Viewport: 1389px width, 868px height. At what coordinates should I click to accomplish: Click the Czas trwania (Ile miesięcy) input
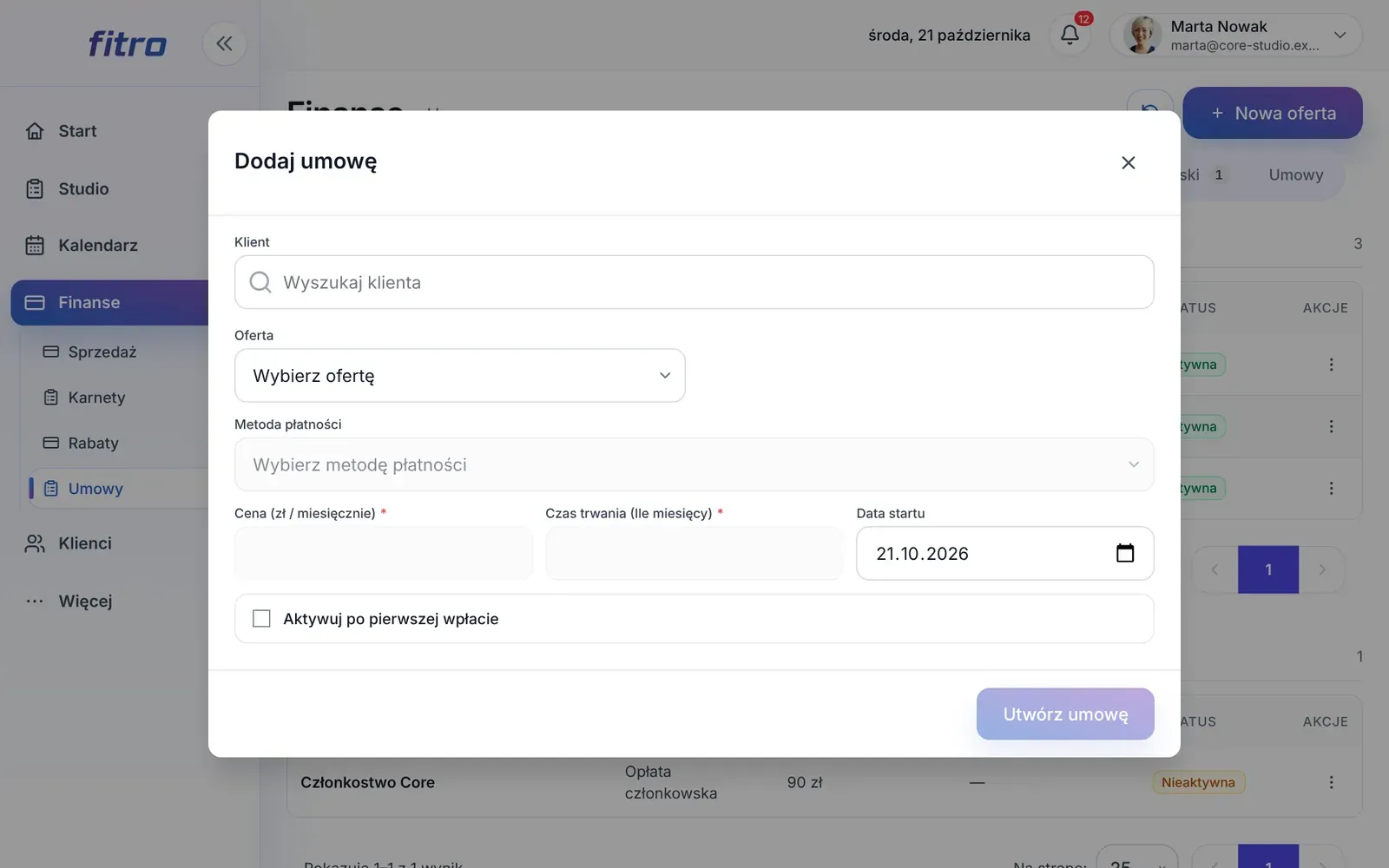pos(694,553)
